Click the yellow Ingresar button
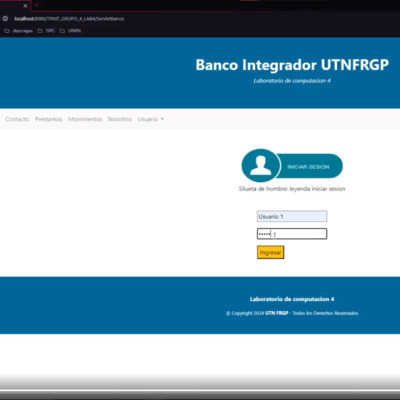Screen dimensions: 400x400 (270, 252)
